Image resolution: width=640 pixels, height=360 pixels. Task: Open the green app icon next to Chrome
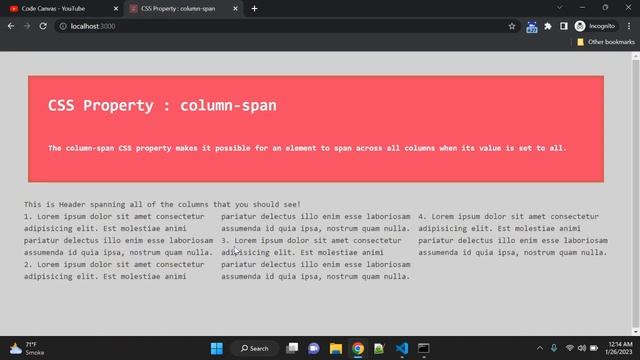(379, 349)
